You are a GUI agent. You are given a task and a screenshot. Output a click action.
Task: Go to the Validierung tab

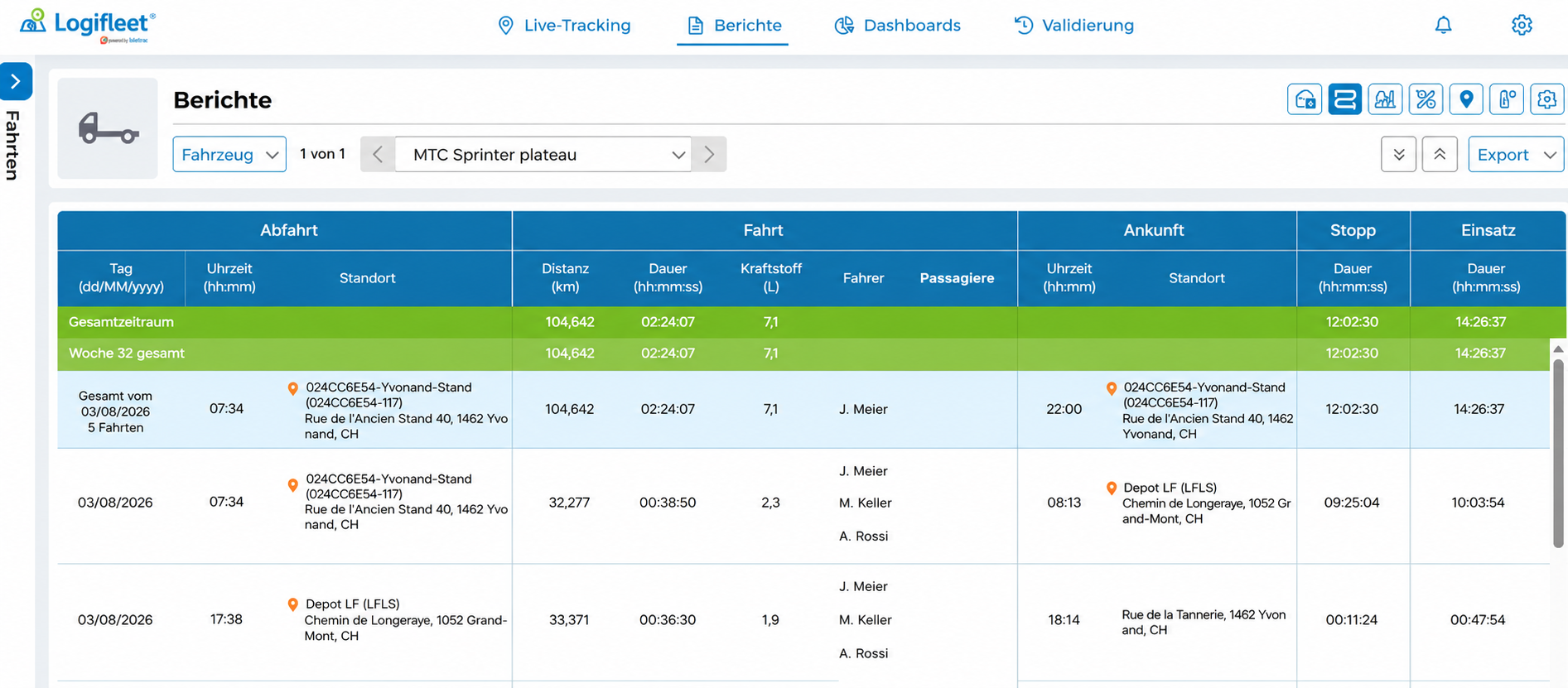[x=1074, y=26]
